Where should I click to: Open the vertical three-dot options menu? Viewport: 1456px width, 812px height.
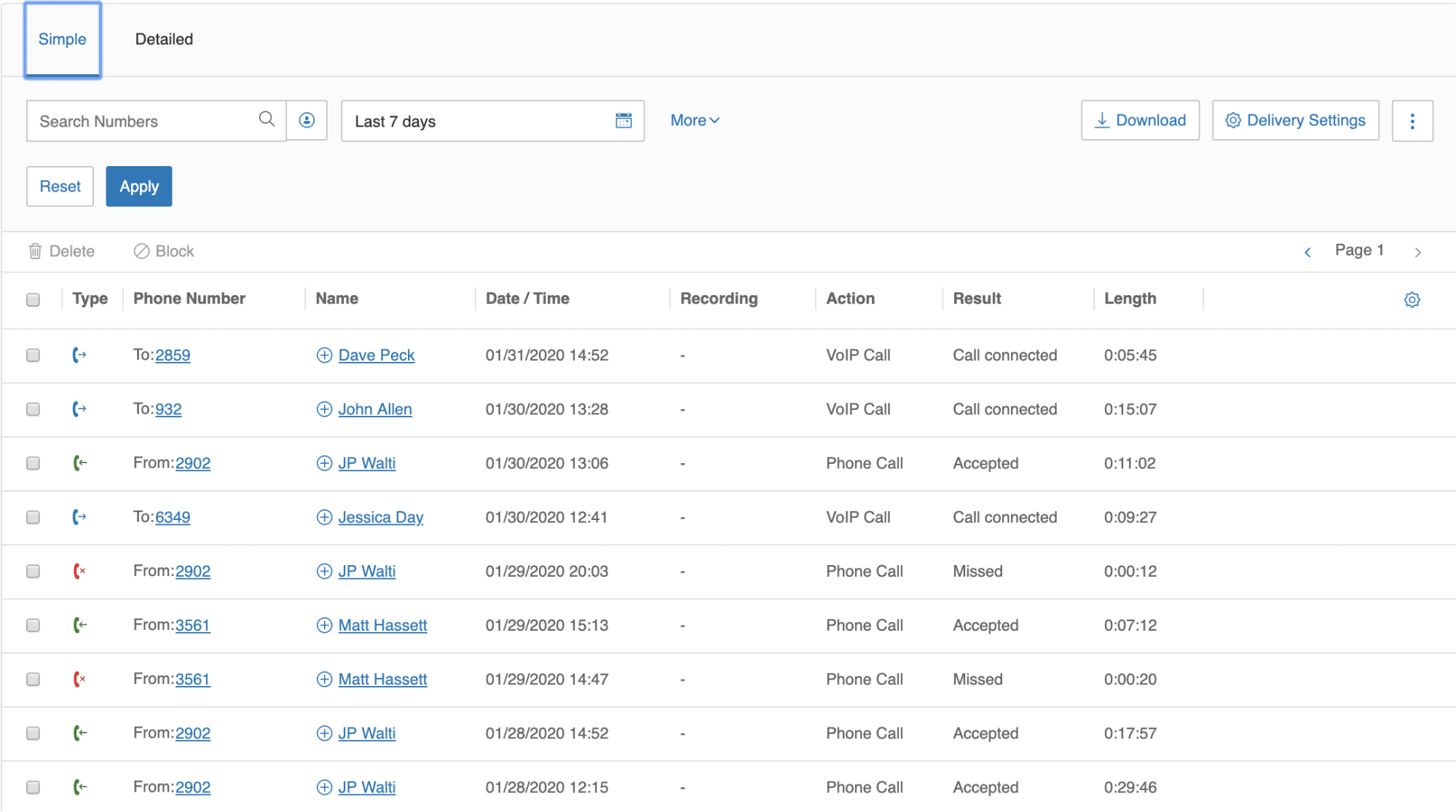pyautogui.click(x=1412, y=121)
